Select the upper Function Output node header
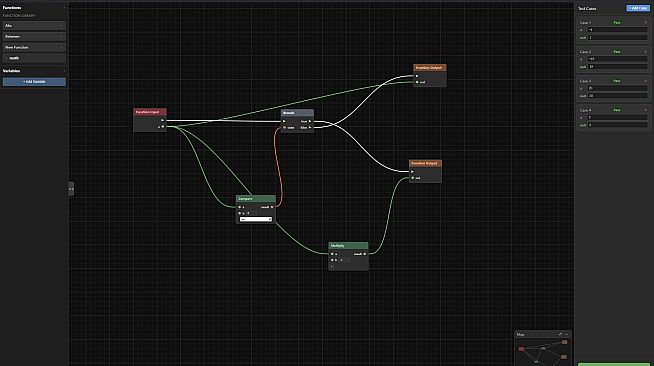The width and height of the screenshot is (654, 366). tap(430, 68)
